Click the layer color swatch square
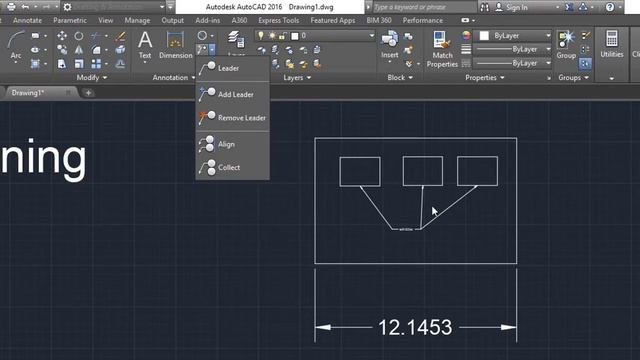Viewport: 640px width, 360px height. pos(295,36)
